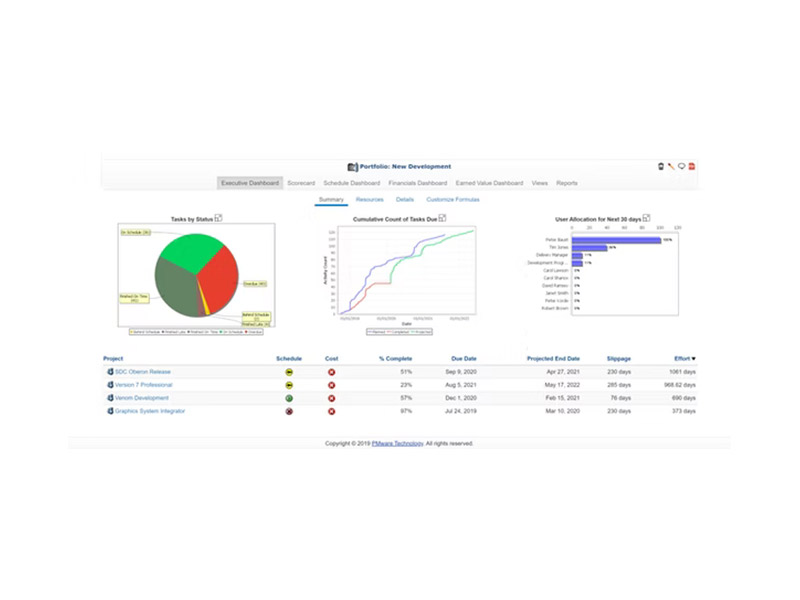The height and width of the screenshot is (600, 800).
Task: Open the help icon in the top-right corner
Action: tap(682, 166)
